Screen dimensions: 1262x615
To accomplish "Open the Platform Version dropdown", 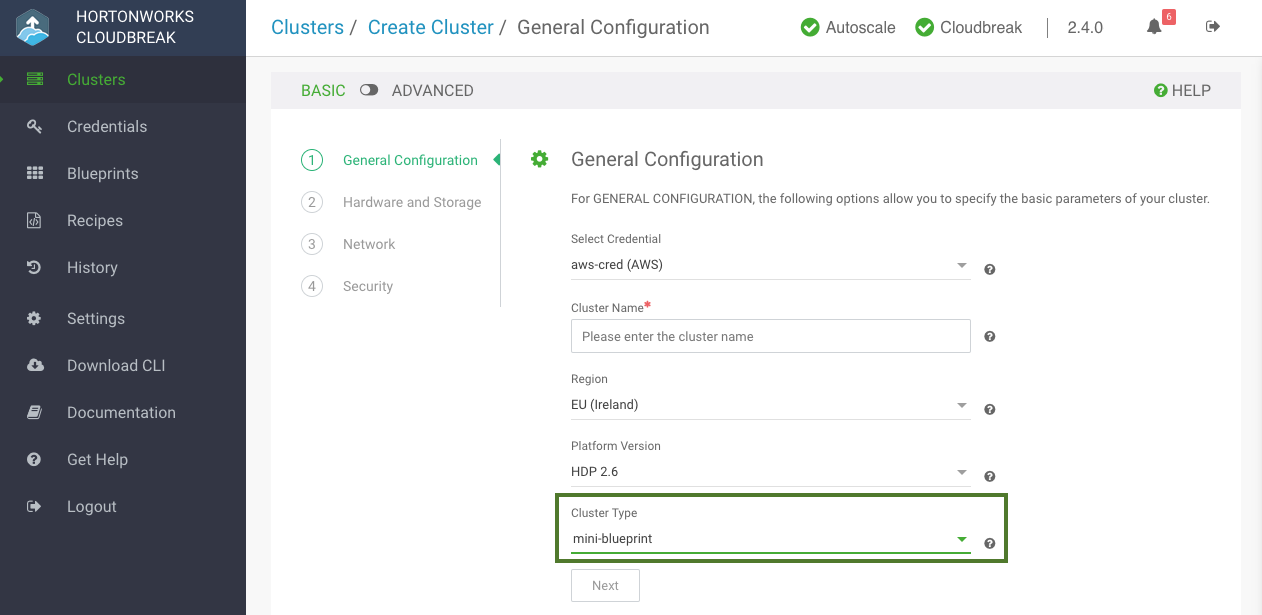I will click(770, 472).
